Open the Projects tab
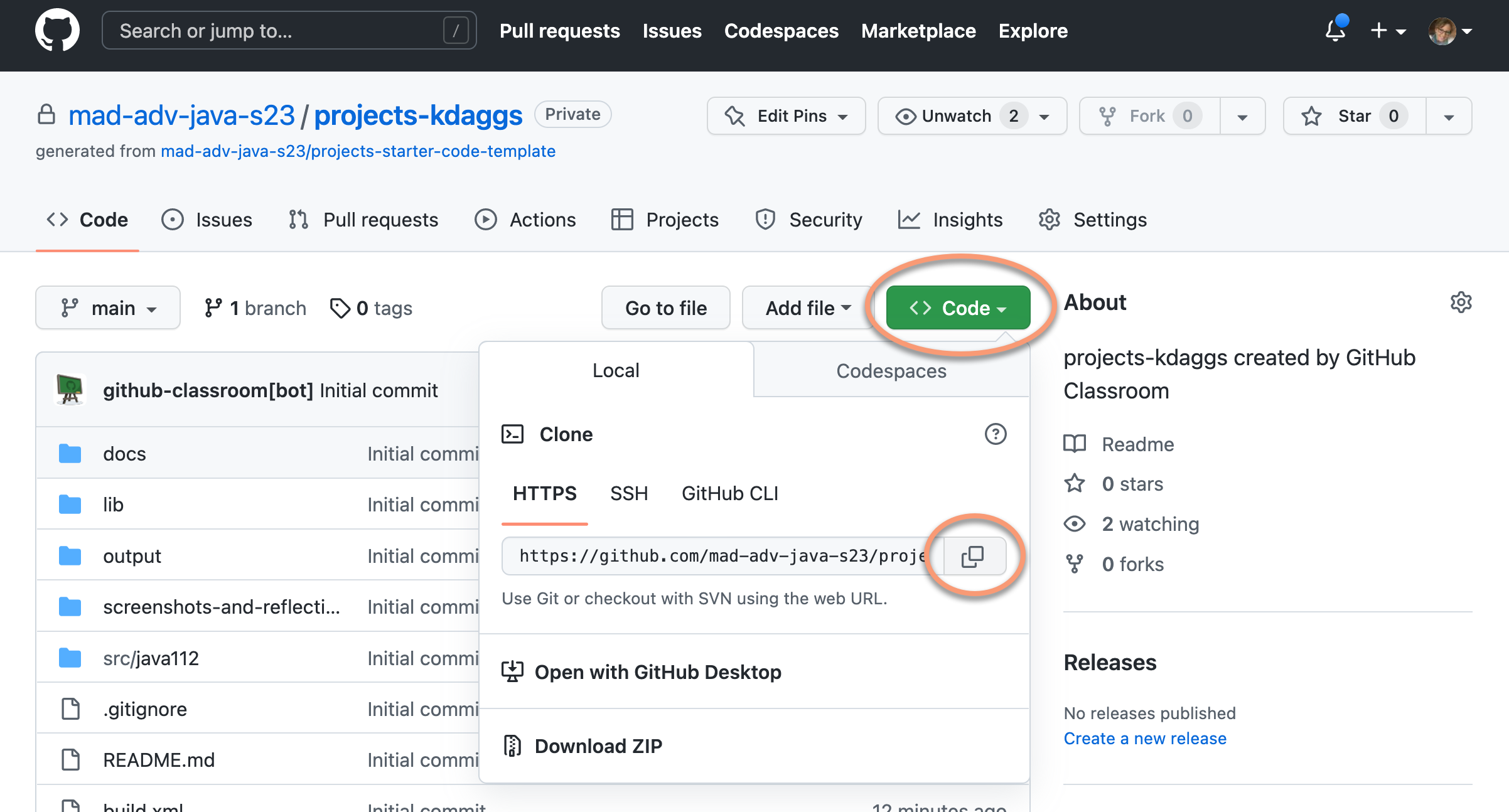The width and height of the screenshot is (1509, 812). [x=665, y=220]
